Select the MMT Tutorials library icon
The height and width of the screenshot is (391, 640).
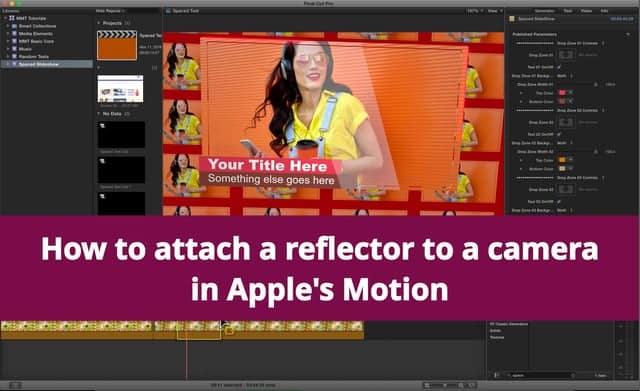(x=12, y=18)
